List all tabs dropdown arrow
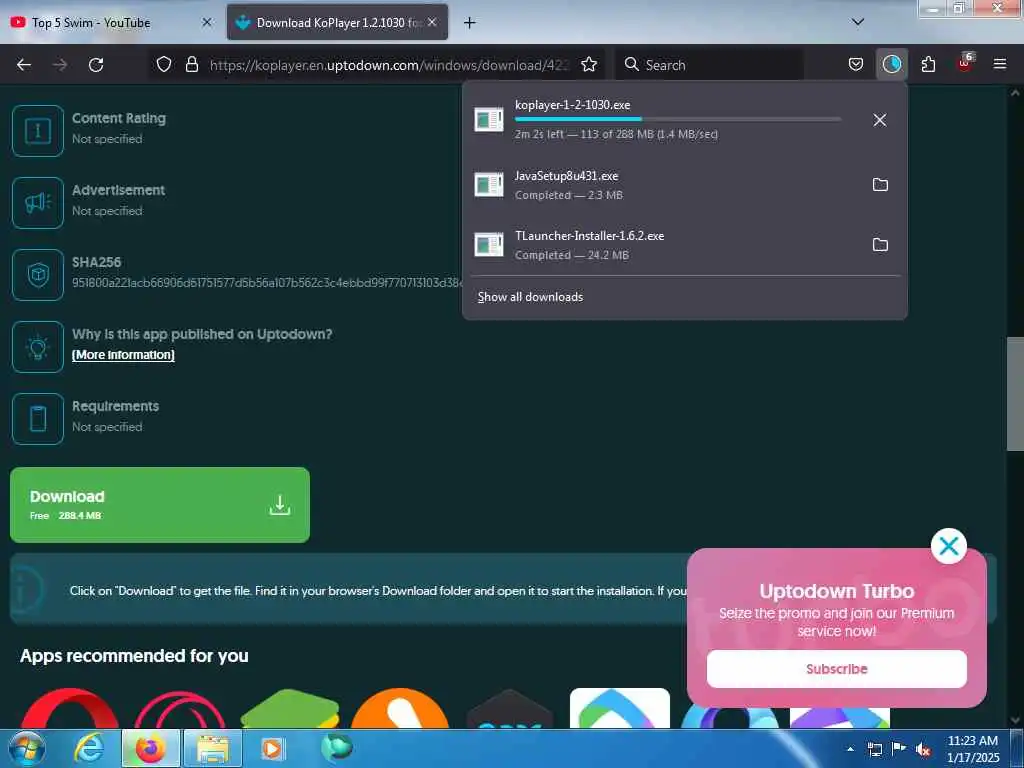This screenshot has height=768, width=1024. coord(857,22)
